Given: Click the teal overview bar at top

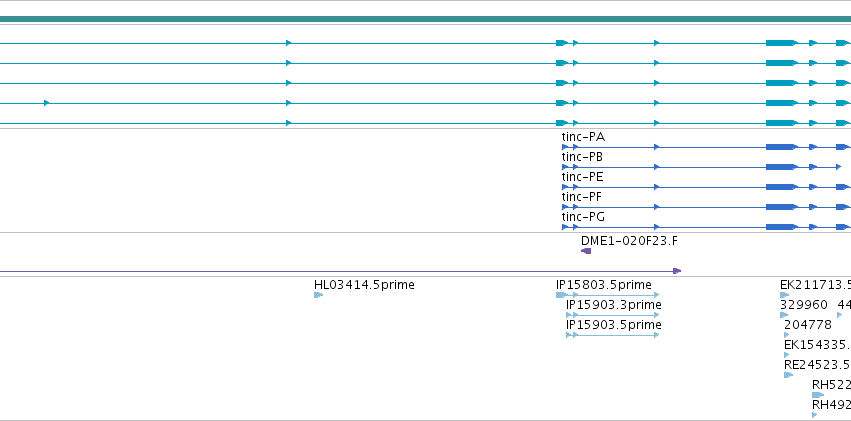Looking at the screenshot, I should pos(426,19).
